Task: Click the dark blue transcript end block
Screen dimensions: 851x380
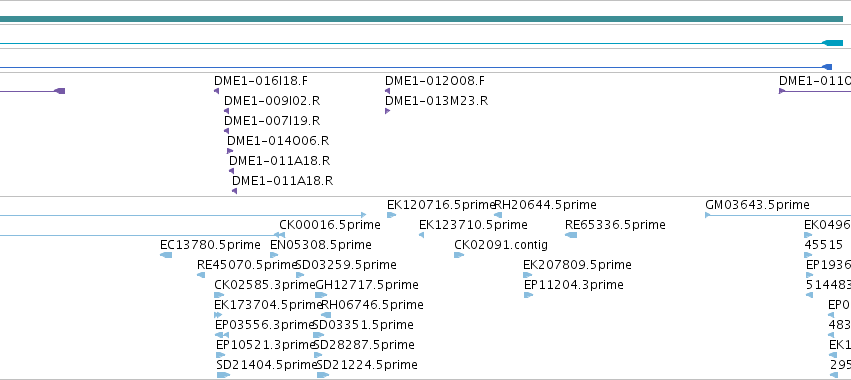Action: click(827, 67)
